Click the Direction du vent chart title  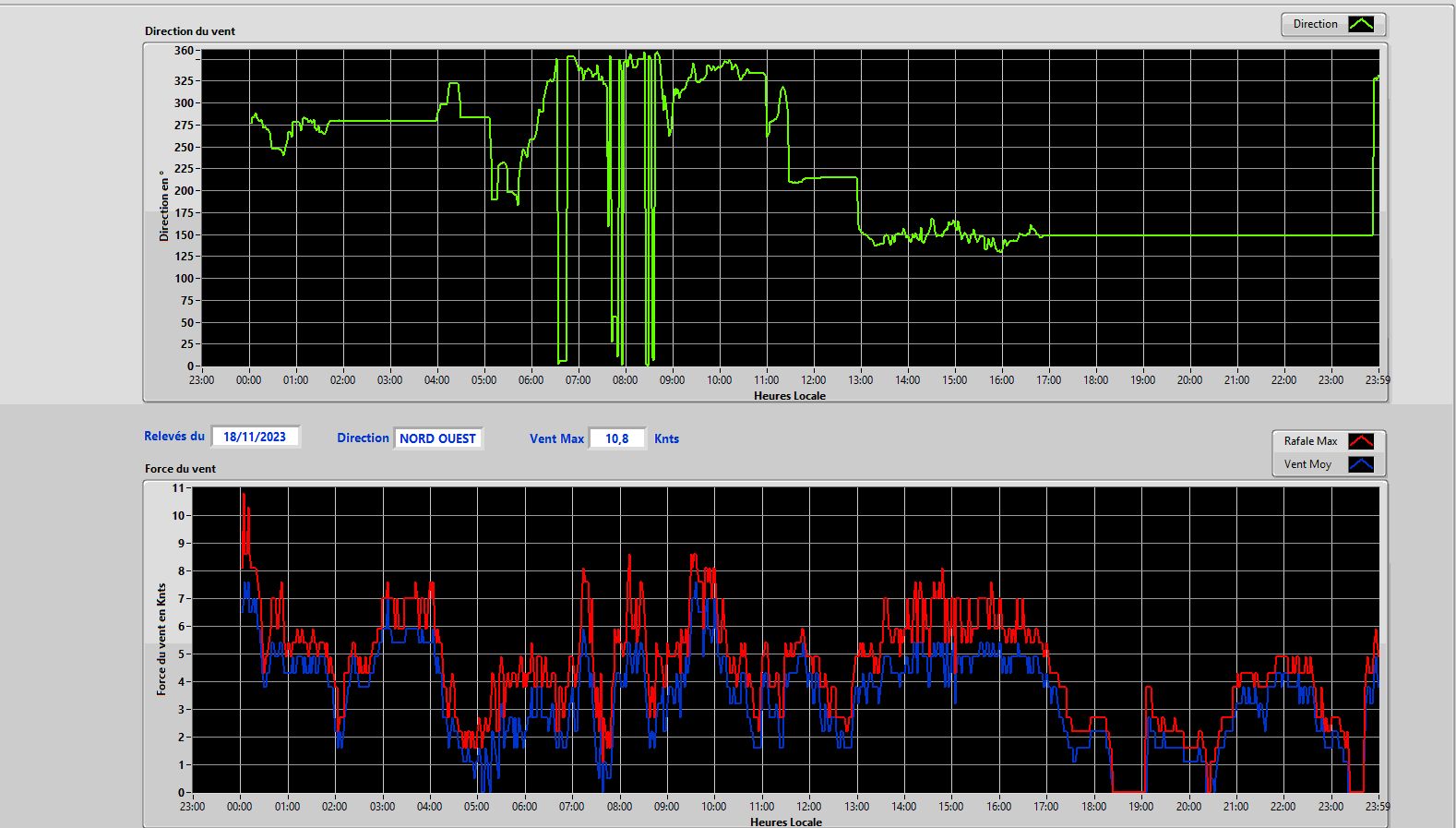190,30
